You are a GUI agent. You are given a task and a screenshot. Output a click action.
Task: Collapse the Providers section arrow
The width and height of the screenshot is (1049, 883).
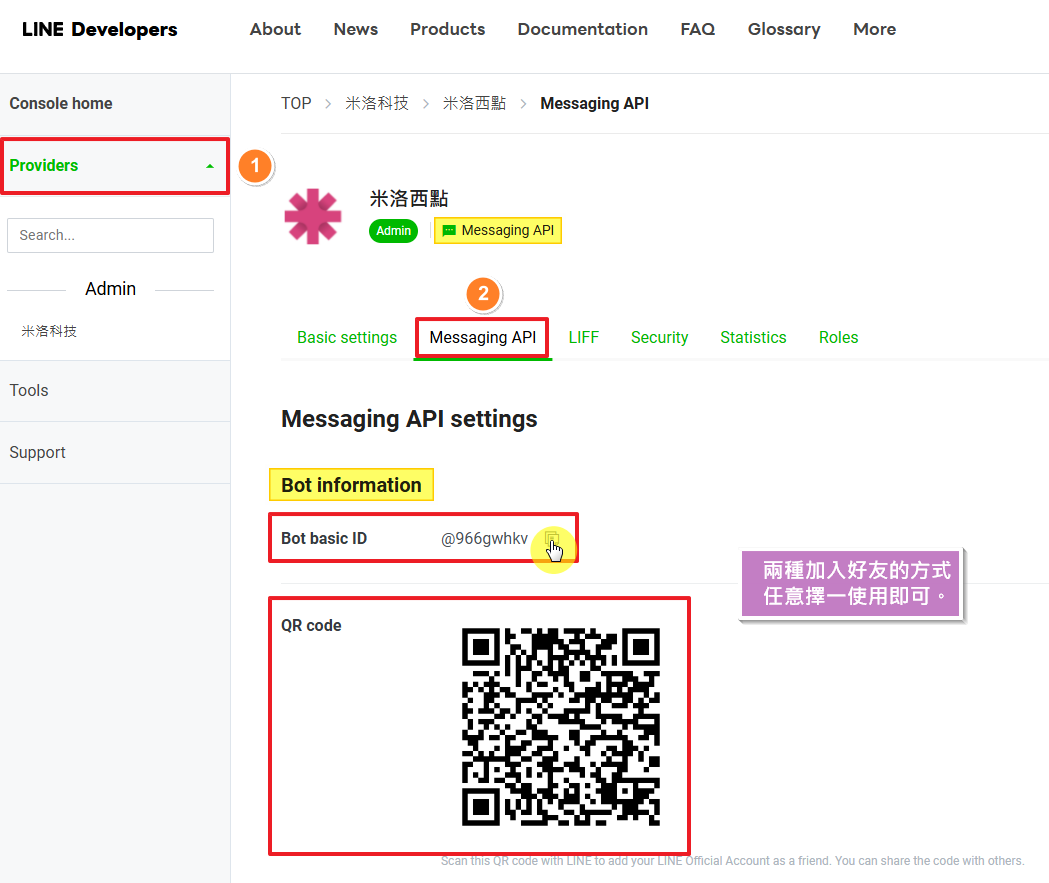click(209, 166)
